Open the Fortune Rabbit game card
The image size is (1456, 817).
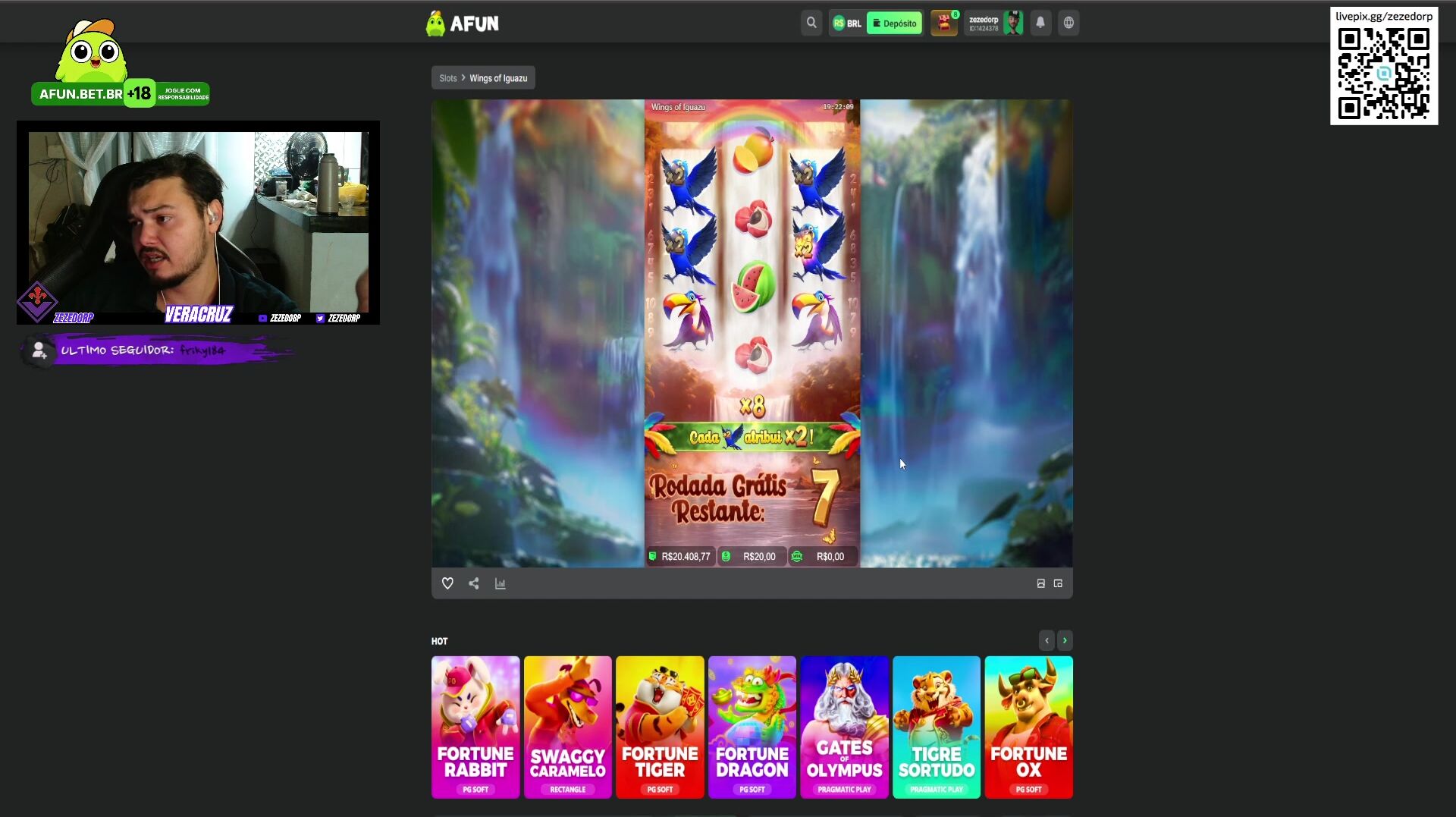(x=475, y=727)
